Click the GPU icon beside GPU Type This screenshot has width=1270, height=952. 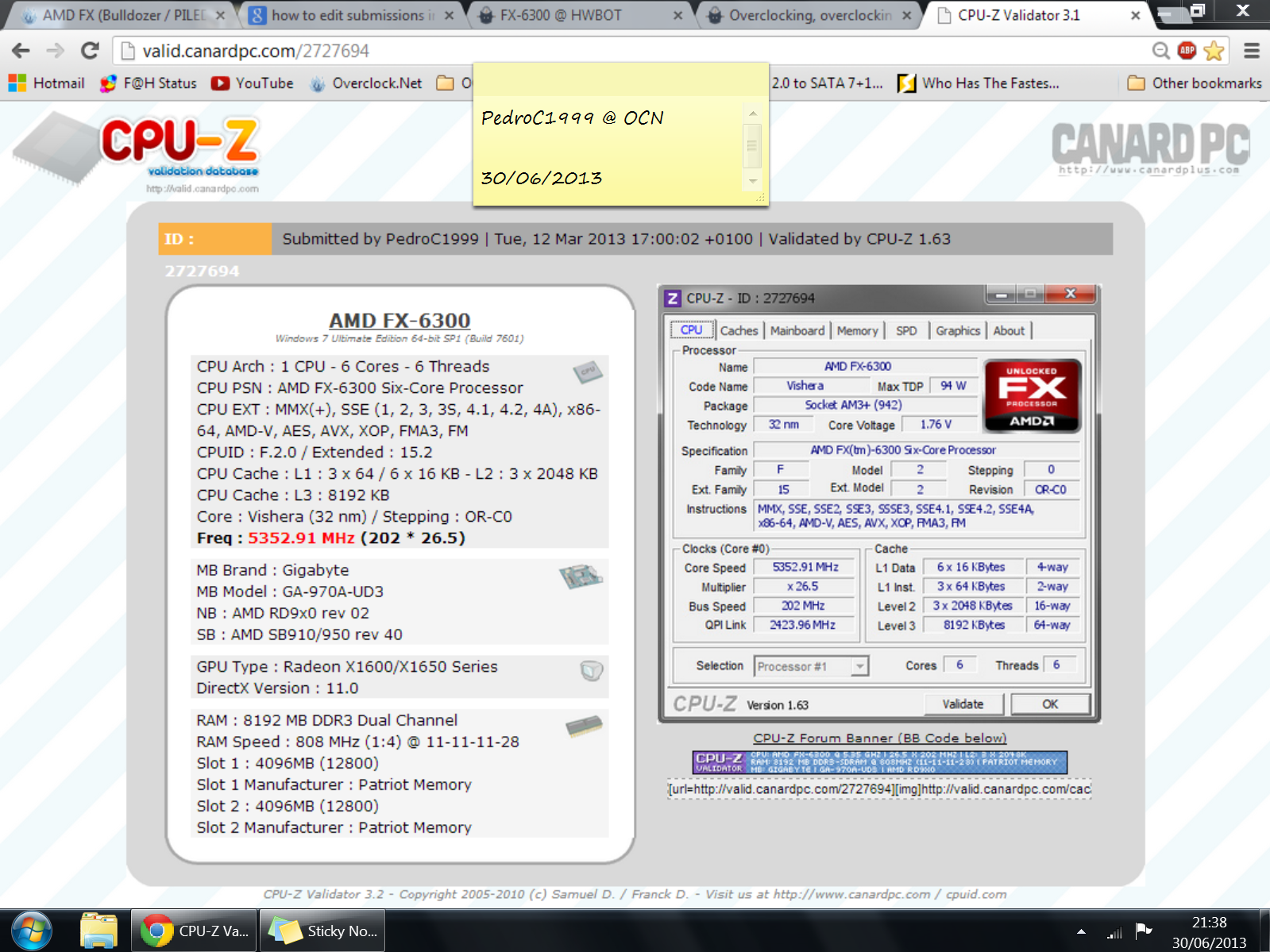592,671
